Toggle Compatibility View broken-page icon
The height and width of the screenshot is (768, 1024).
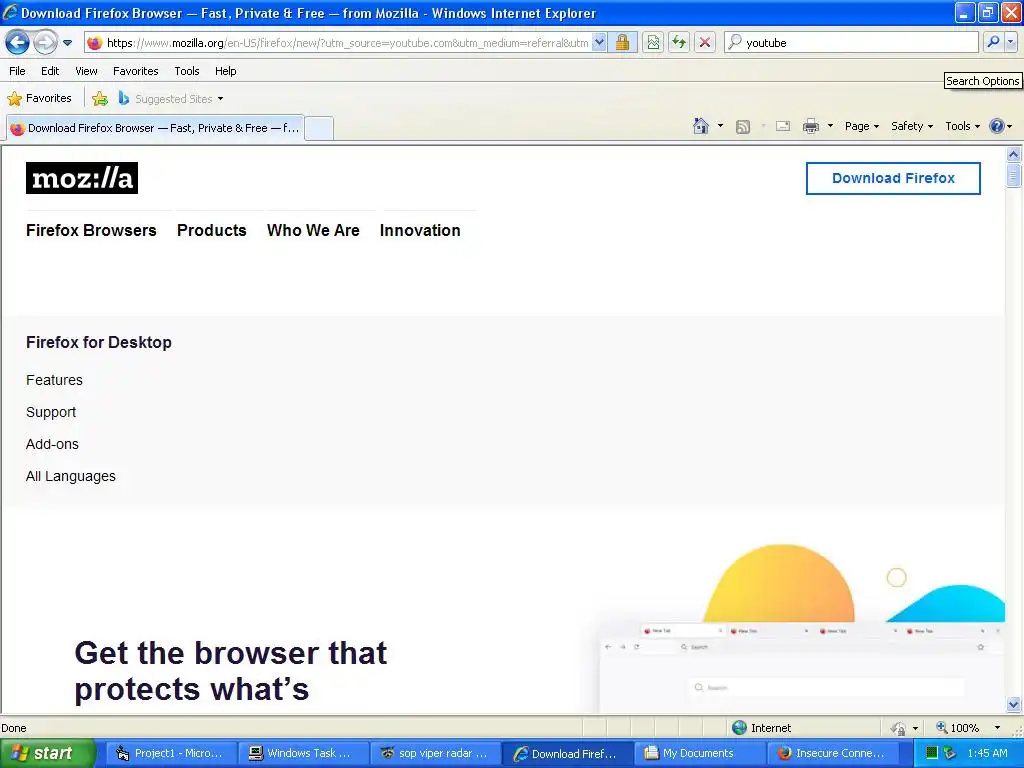pyautogui.click(x=653, y=43)
